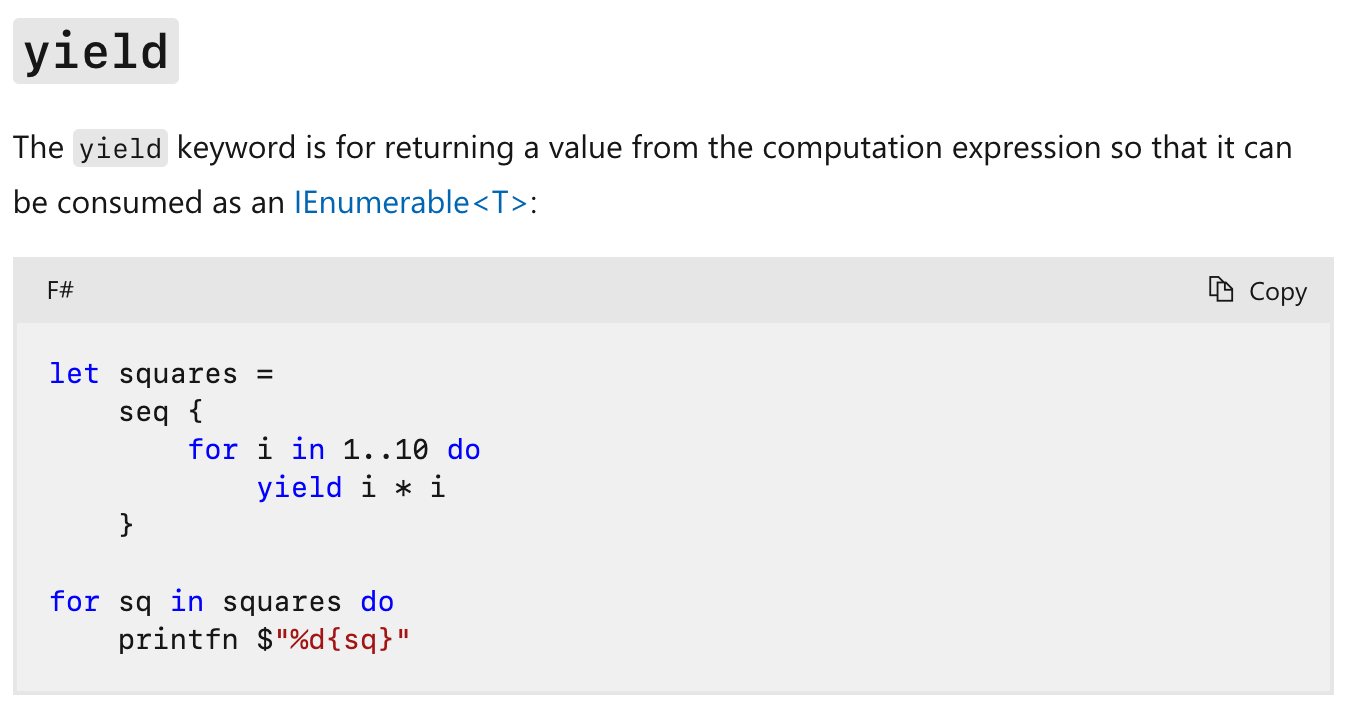Click squares in the for sq loop
The width and height of the screenshot is (1354, 720).
pos(283,602)
